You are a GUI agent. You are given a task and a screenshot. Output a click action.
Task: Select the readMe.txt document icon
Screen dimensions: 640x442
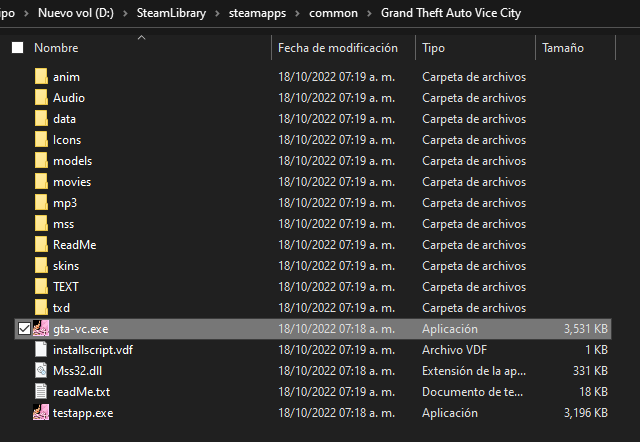pyautogui.click(x=41, y=392)
